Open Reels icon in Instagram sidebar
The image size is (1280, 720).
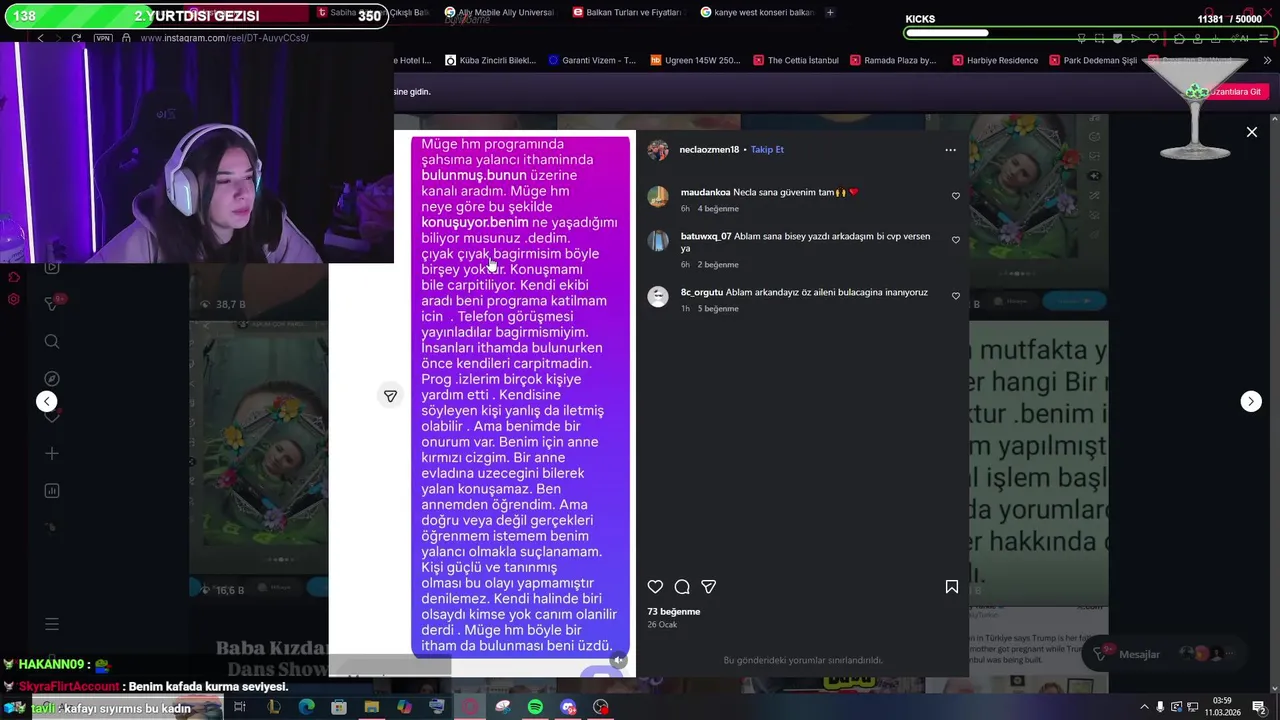(x=52, y=267)
